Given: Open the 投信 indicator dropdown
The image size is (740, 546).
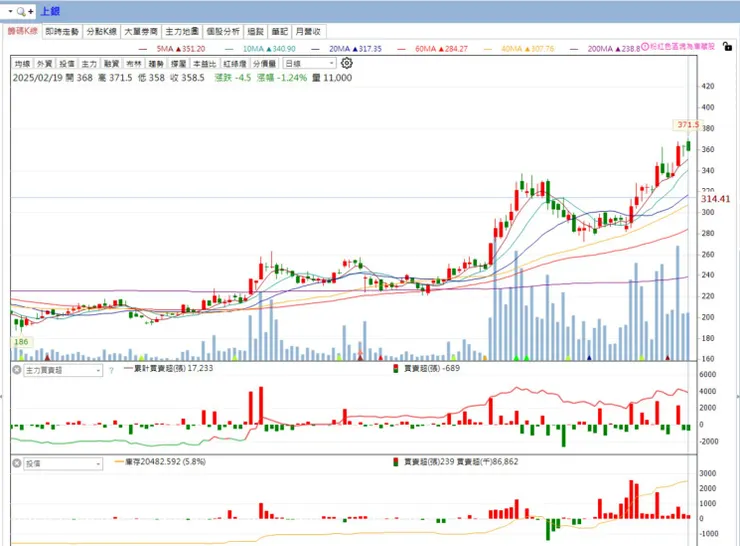Looking at the screenshot, I should (63, 464).
